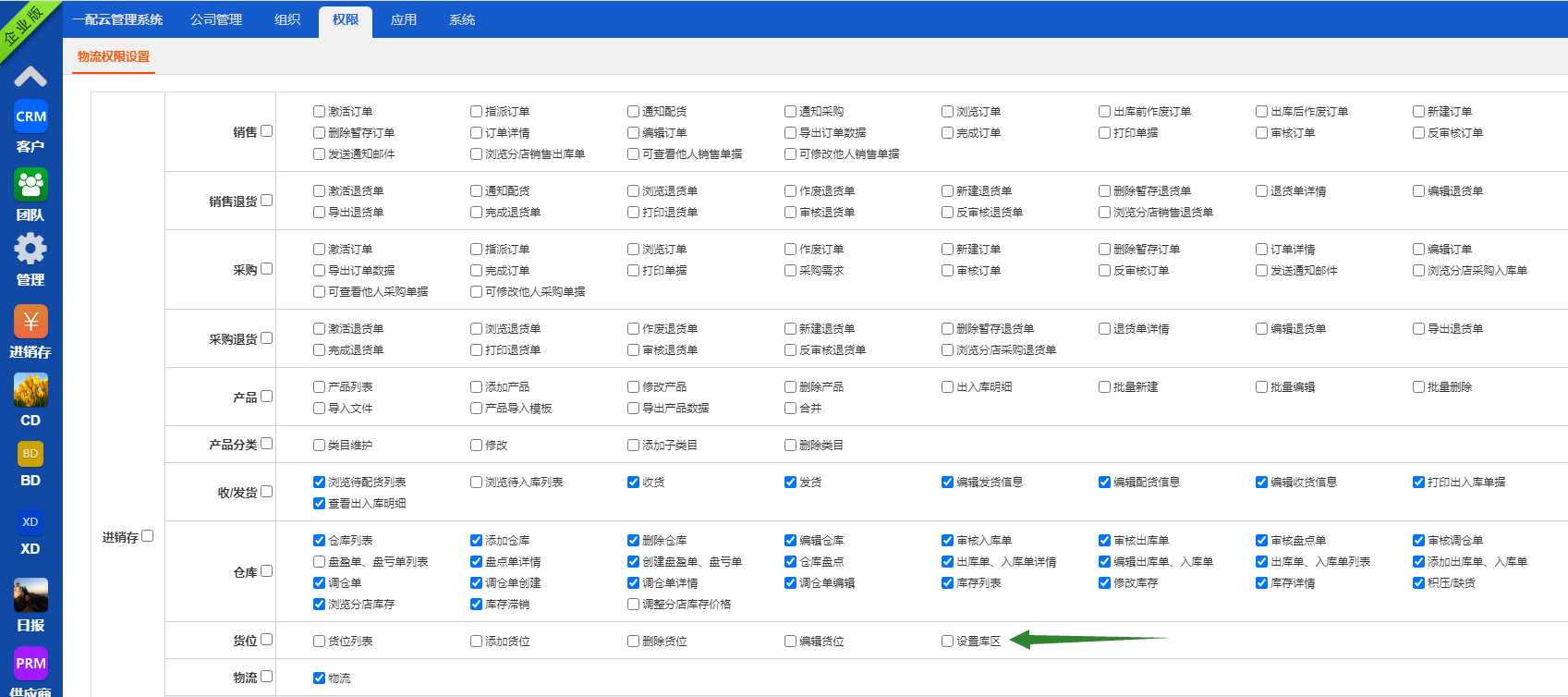Open the XD sidebar icon

(30, 522)
